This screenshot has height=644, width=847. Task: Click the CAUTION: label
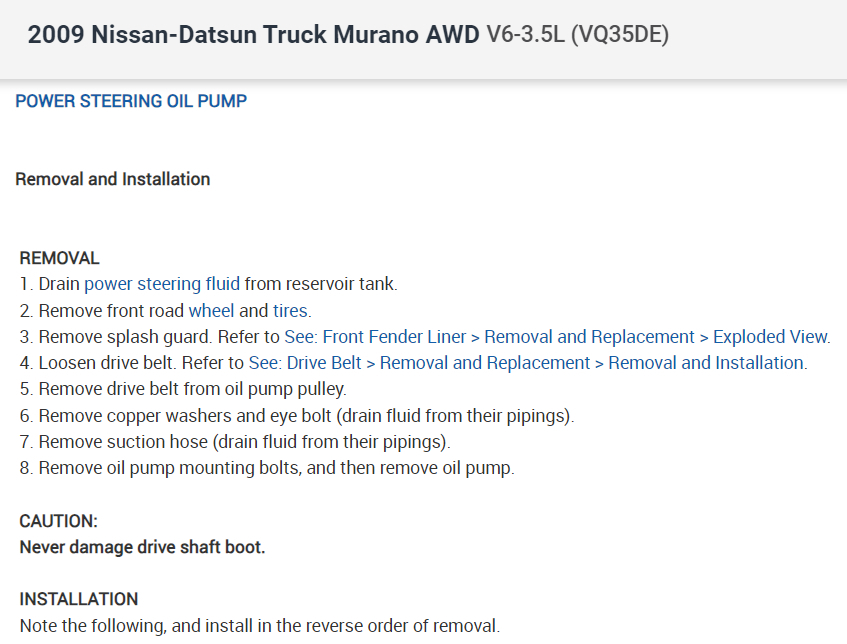point(59,521)
